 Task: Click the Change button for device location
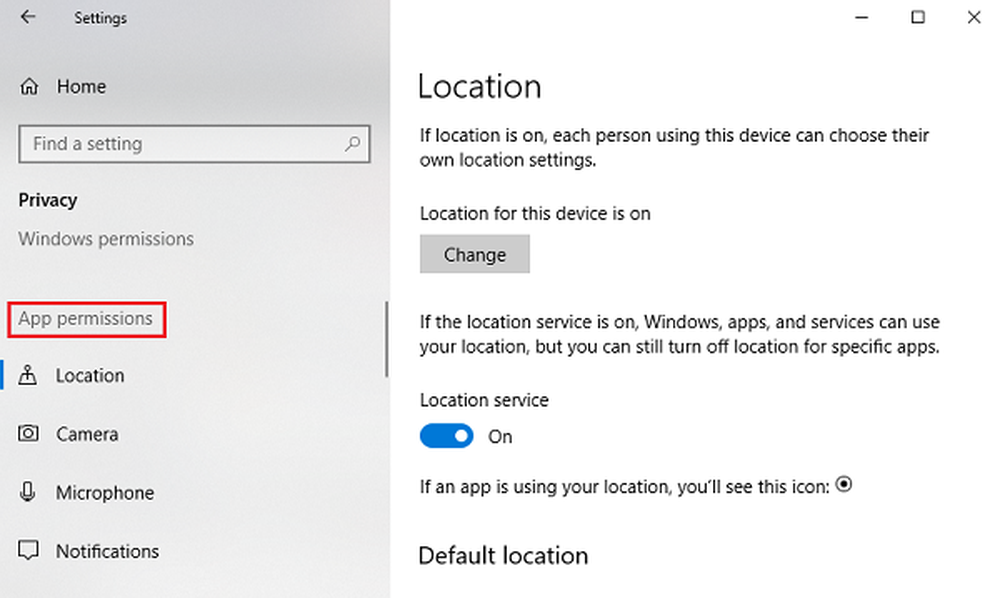click(x=474, y=254)
